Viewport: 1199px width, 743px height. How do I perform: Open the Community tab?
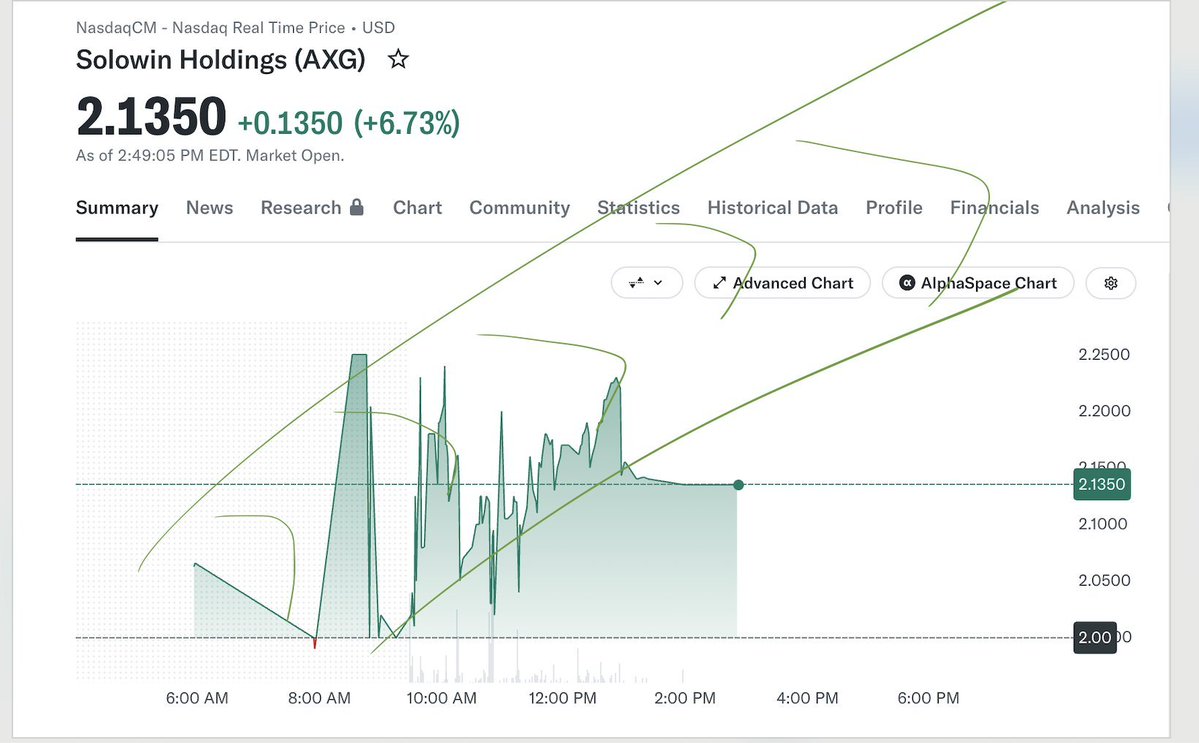click(x=520, y=208)
